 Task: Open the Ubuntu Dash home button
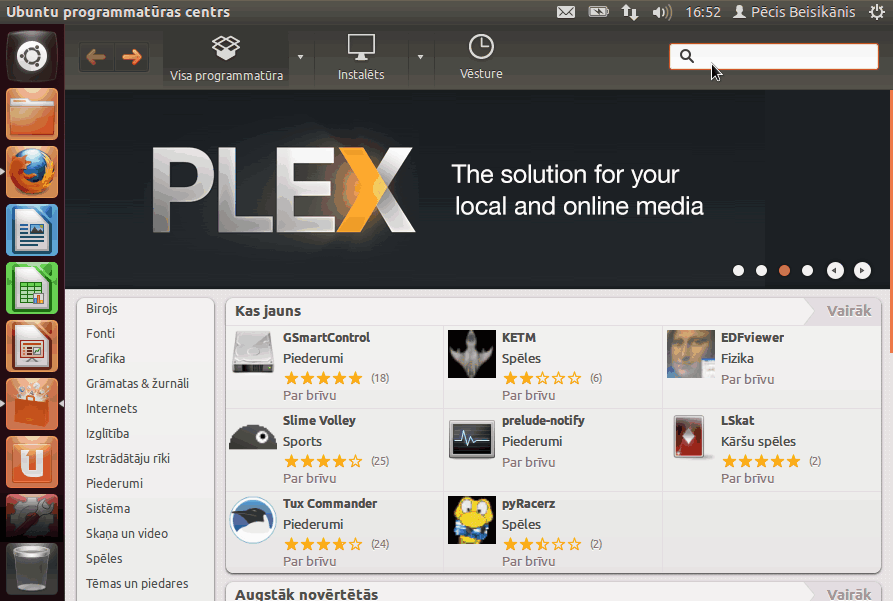pos(32,56)
